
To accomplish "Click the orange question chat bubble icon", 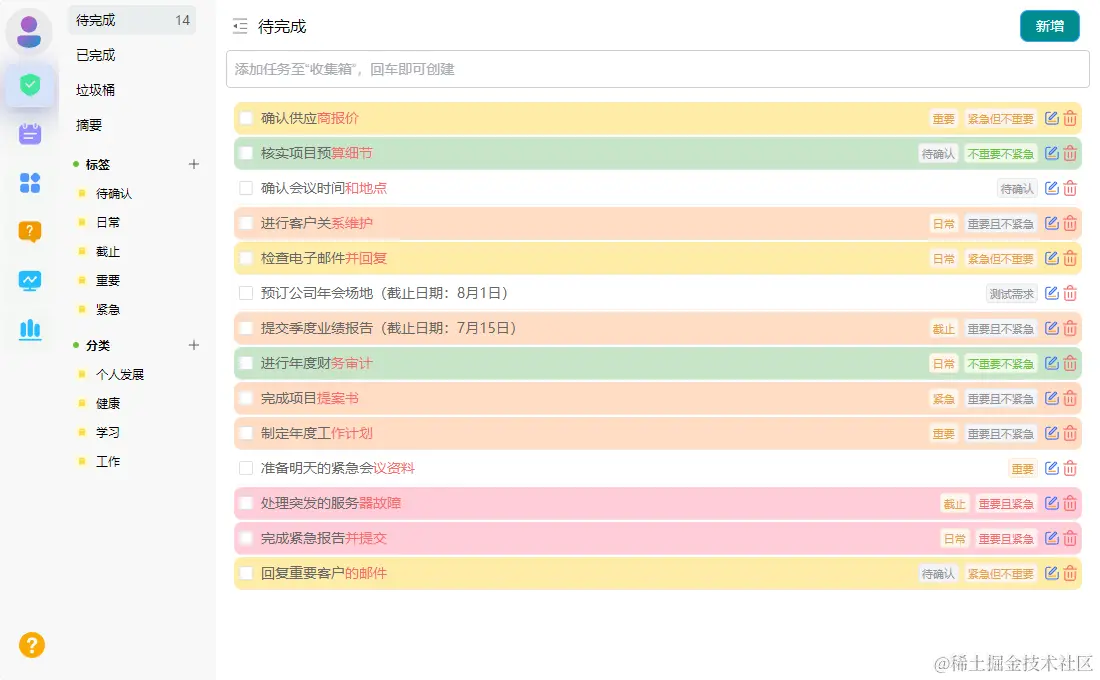I will (30, 232).
